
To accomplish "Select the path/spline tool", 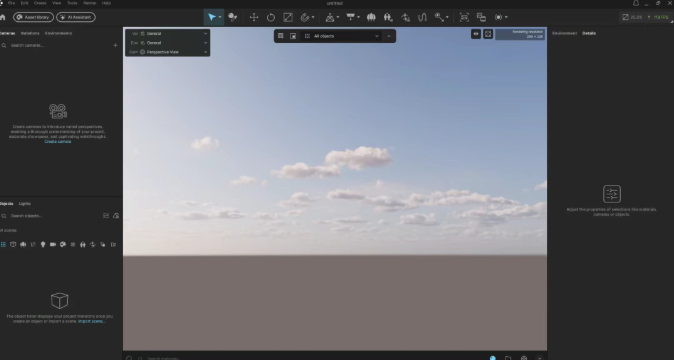I will 422,17.
